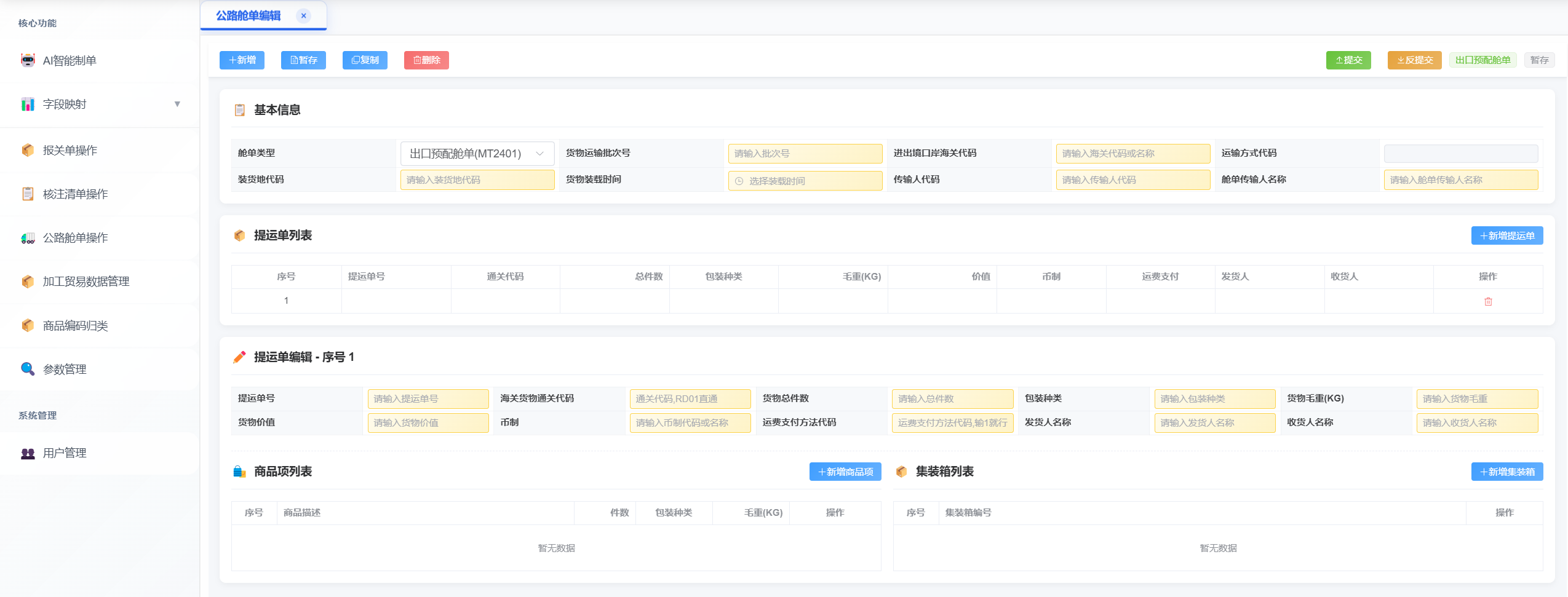Focus the 包装种类 input in 提运单编辑
The image size is (1568, 597).
(1215, 399)
